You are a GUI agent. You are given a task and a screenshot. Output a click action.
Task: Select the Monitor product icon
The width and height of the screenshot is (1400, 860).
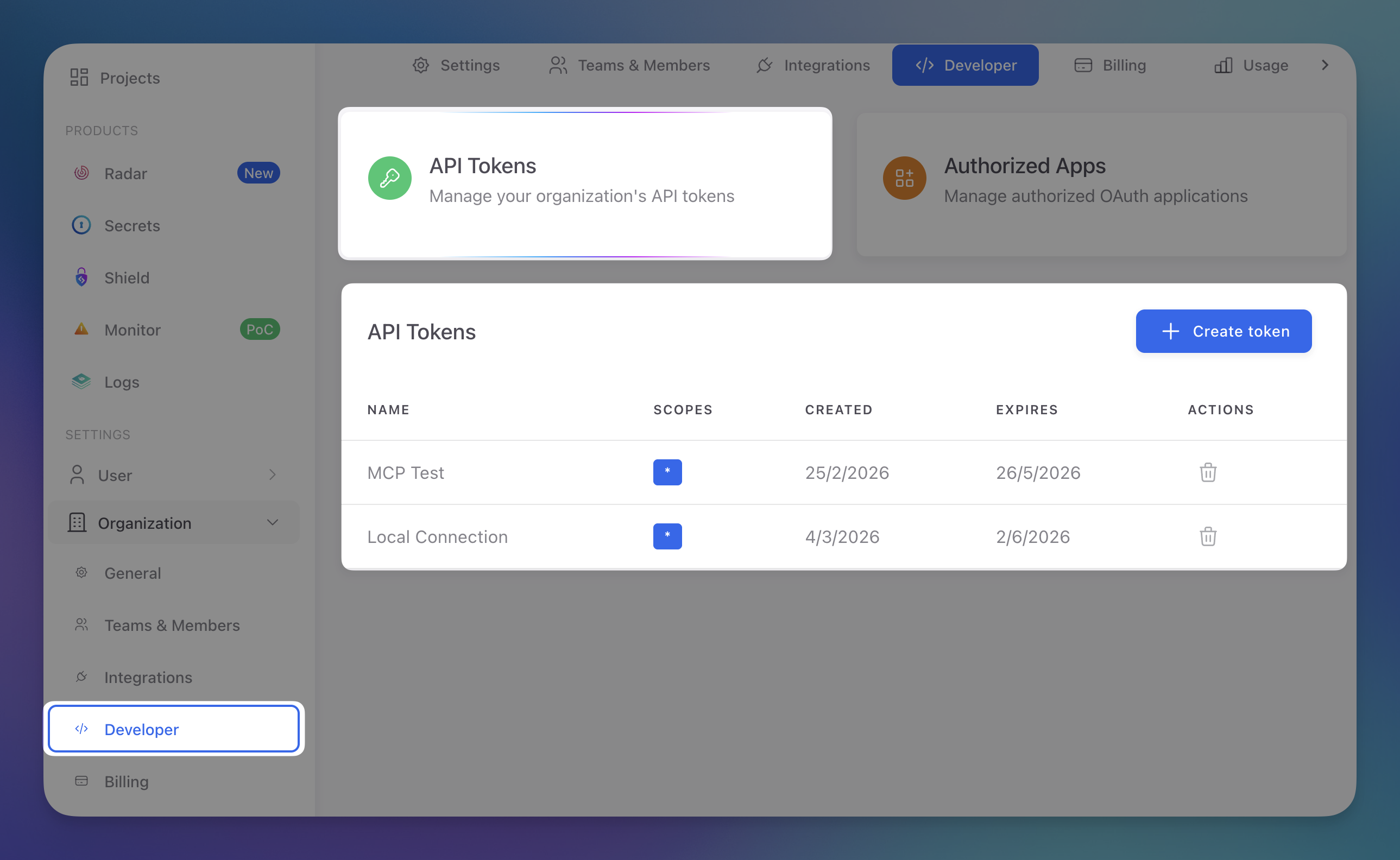coord(81,330)
